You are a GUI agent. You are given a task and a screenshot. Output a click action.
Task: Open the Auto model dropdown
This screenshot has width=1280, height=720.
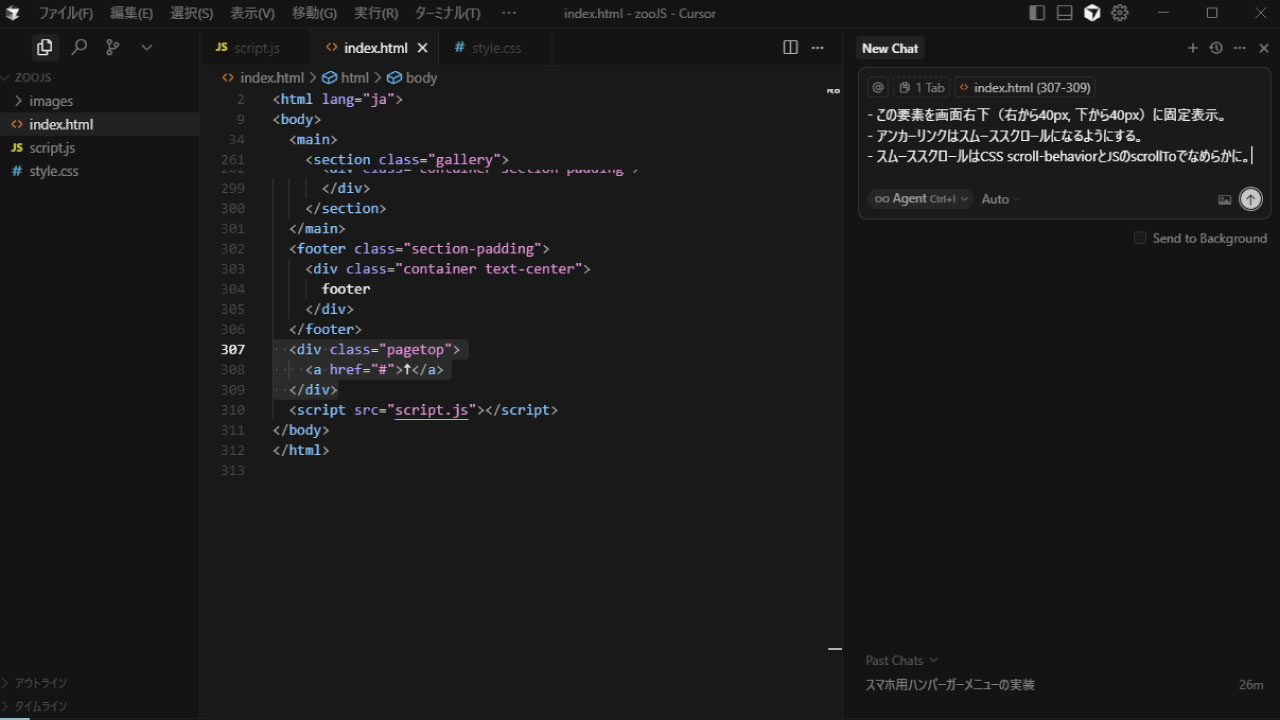pyautogui.click(x=1000, y=199)
